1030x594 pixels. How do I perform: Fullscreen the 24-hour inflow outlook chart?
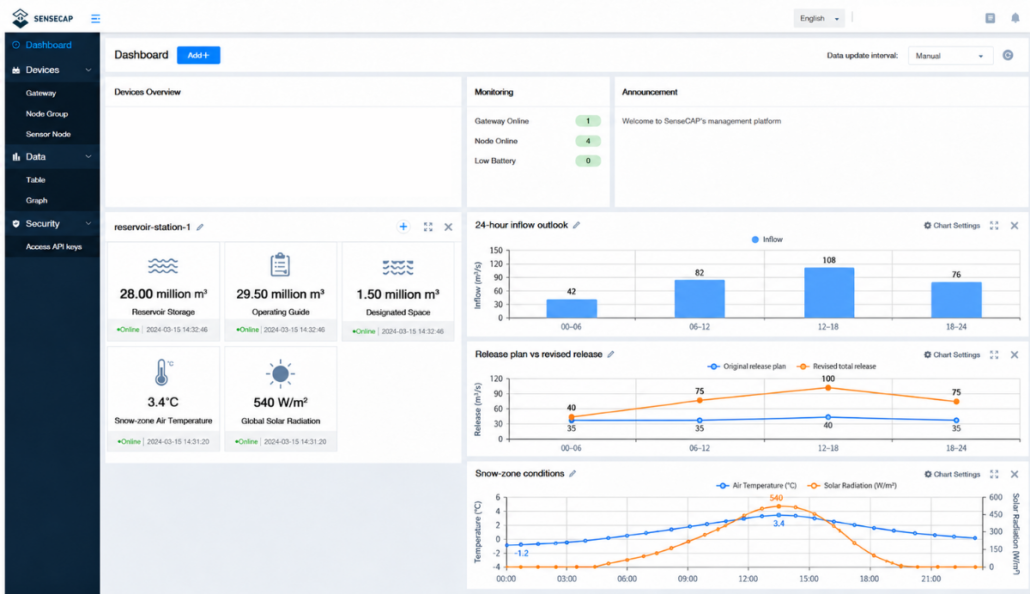pos(994,225)
